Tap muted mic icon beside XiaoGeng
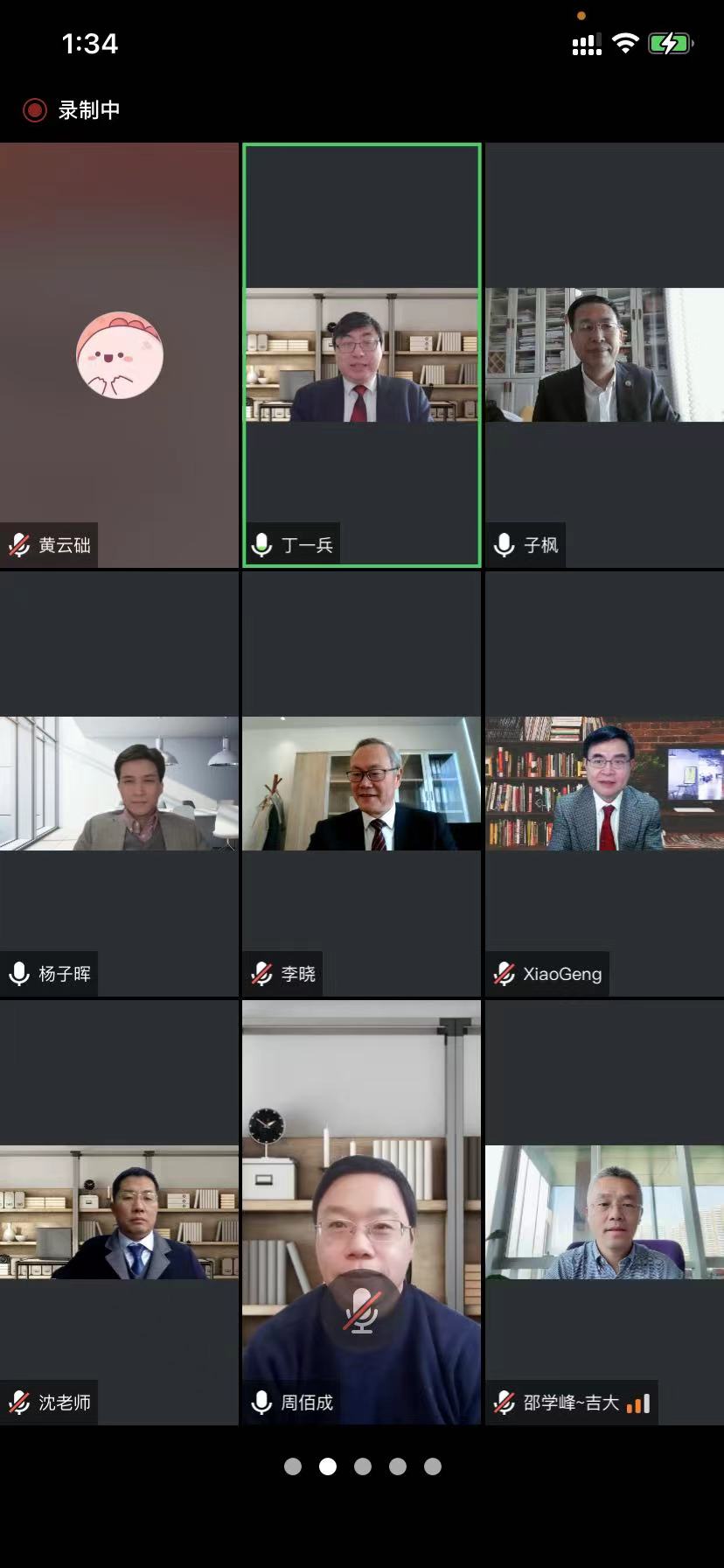This screenshot has width=724, height=1568. tap(504, 974)
